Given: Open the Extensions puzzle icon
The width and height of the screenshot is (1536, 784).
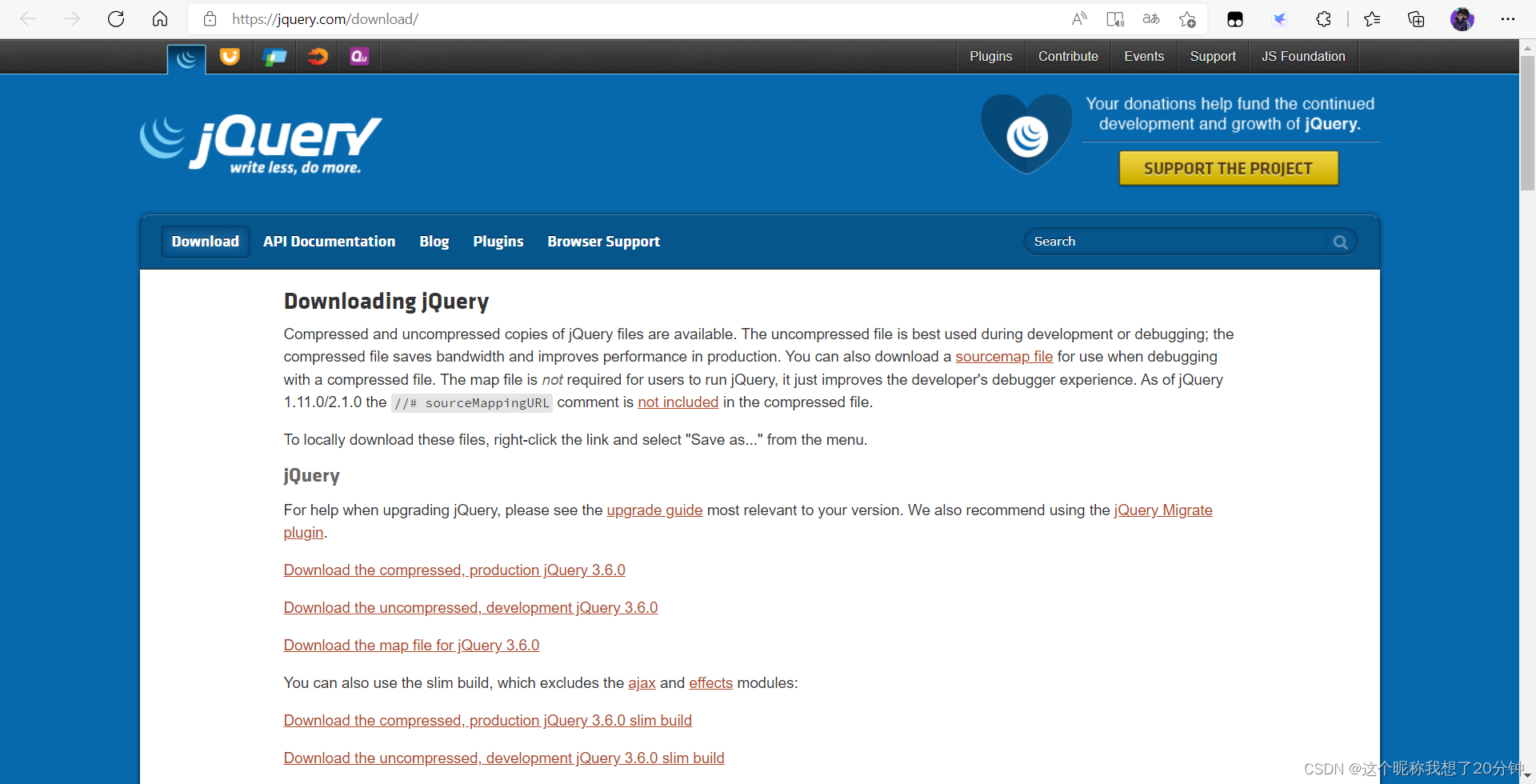Looking at the screenshot, I should click(x=1323, y=19).
